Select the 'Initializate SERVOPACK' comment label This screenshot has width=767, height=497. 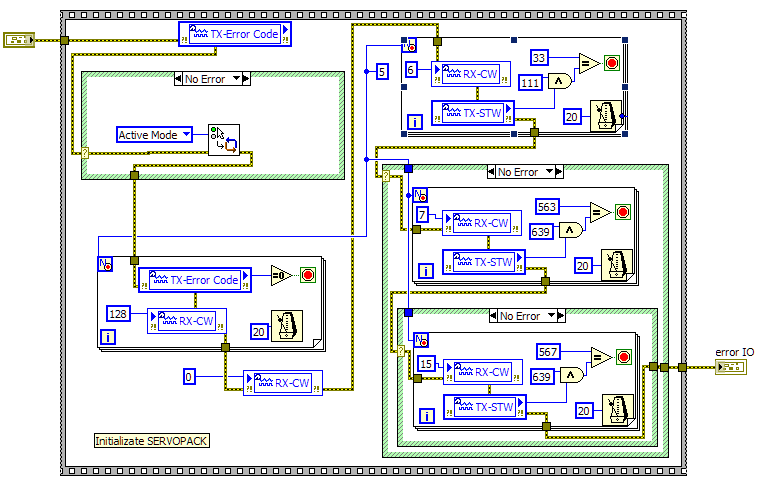coord(152,441)
